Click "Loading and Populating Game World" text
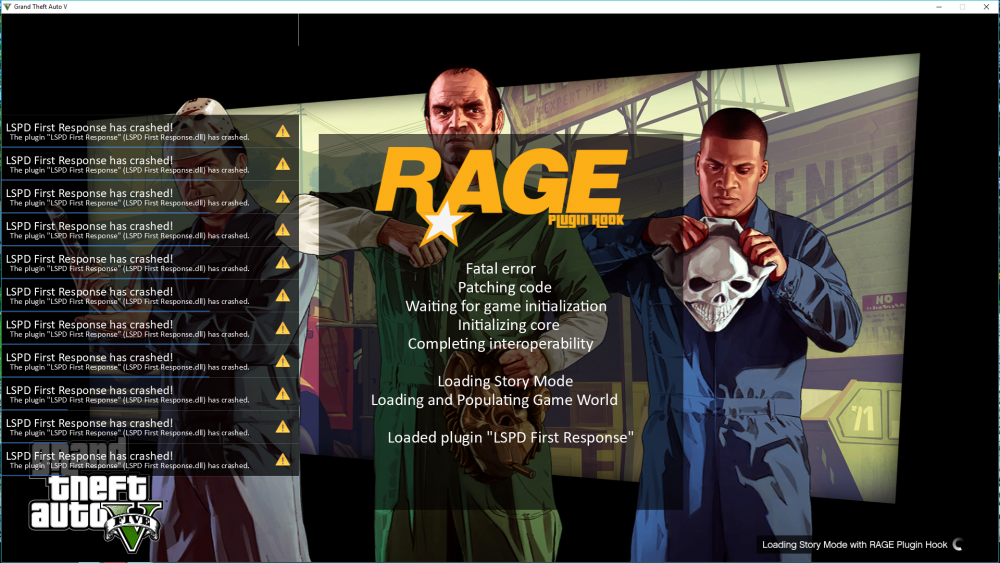 pyautogui.click(x=494, y=400)
